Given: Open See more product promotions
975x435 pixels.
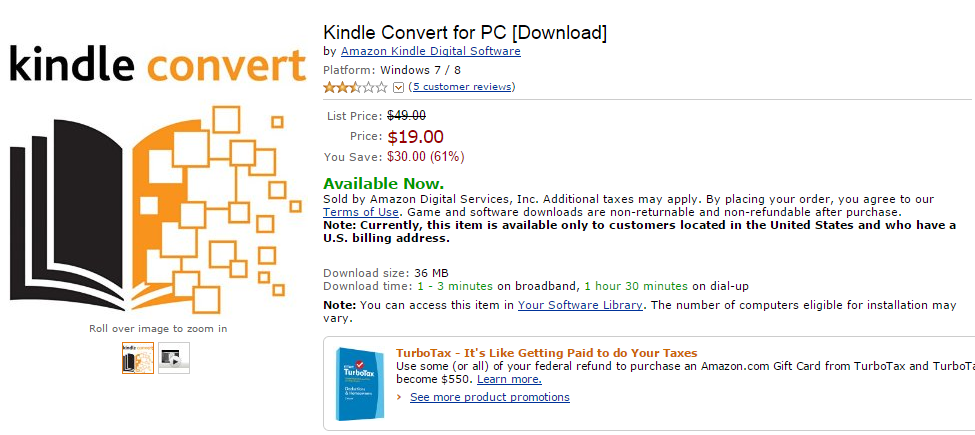Looking at the screenshot, I should 489,397.
